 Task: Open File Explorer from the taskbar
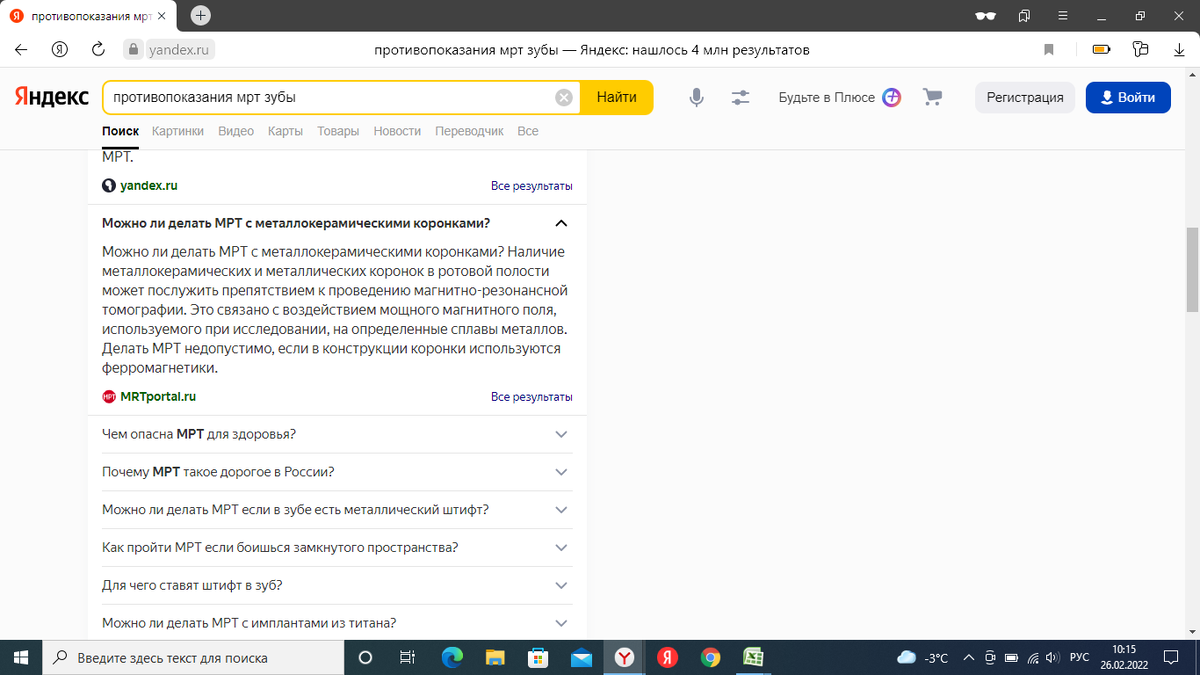pyautogui.click(x=495, y=657)
